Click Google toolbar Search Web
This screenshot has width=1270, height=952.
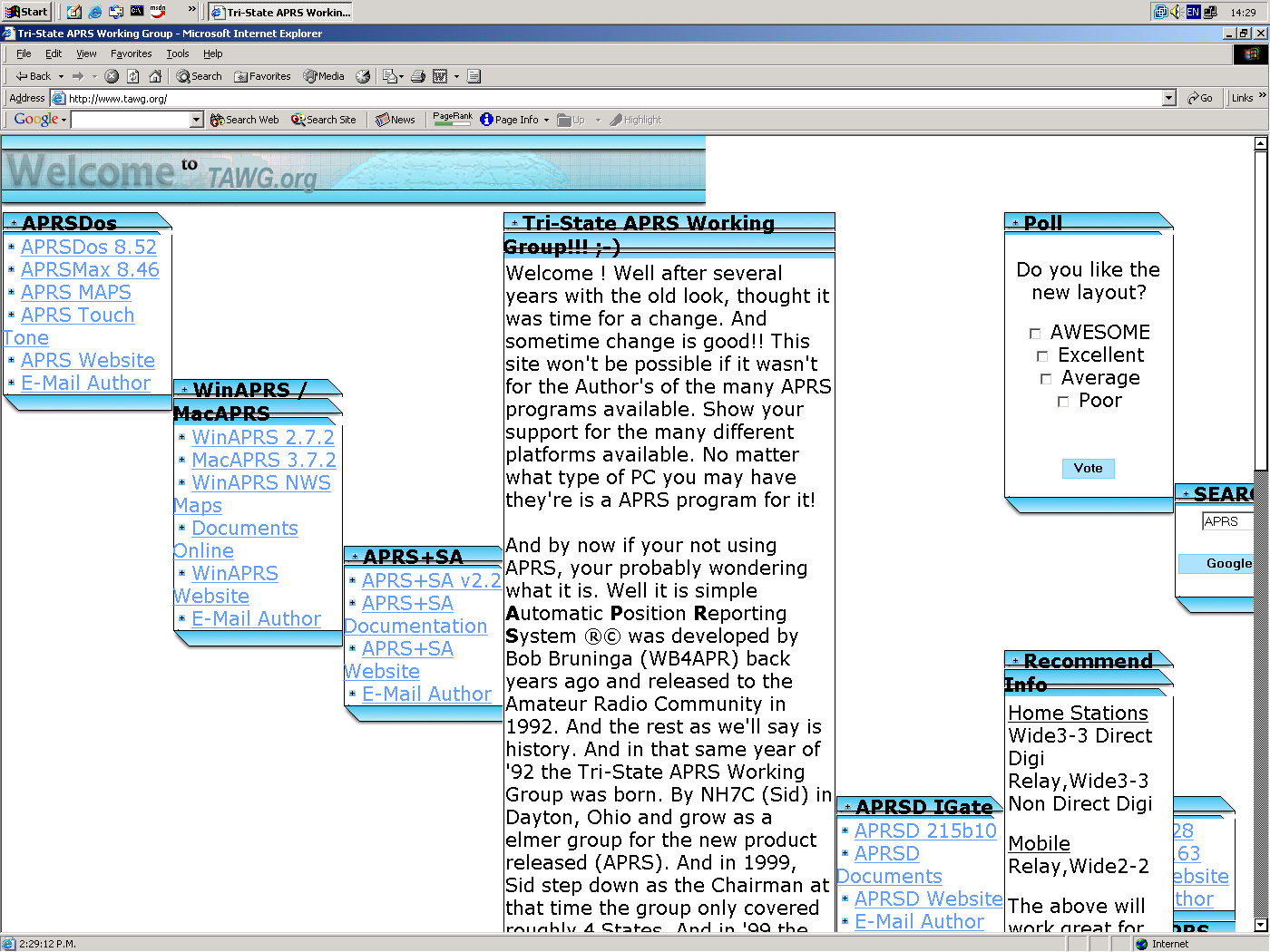pyautogui.click(x=245, y=120)
